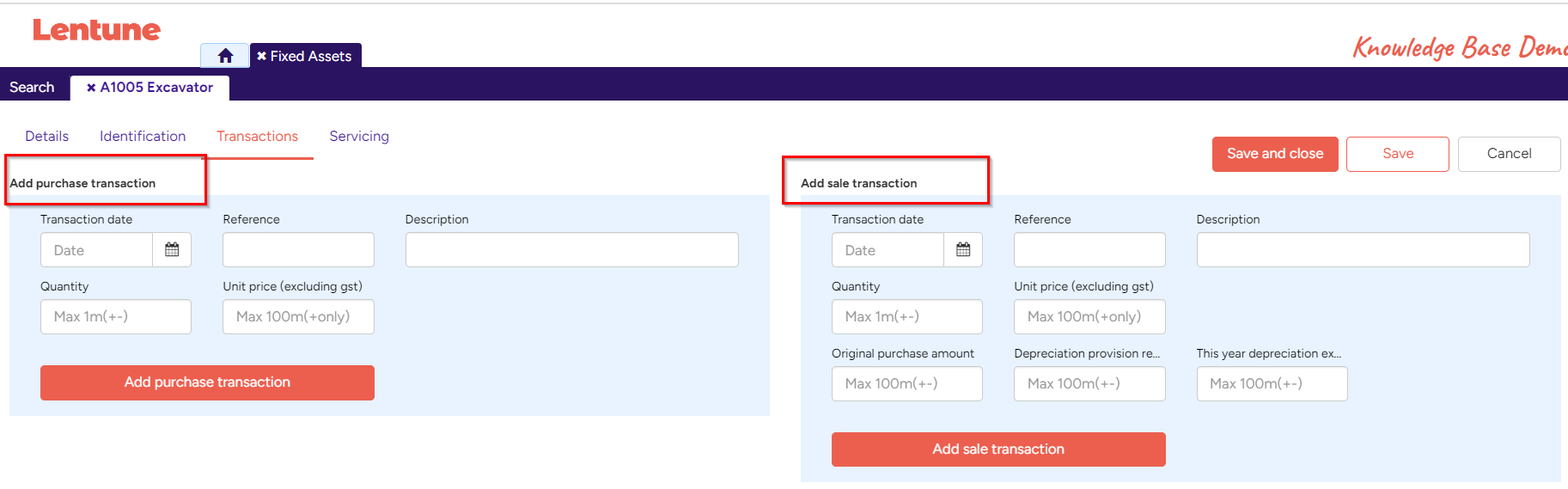The width and height of the screenshot is (1568, 489).
Task: Click Add purchase transaction button
Action: tap(207, 382)
